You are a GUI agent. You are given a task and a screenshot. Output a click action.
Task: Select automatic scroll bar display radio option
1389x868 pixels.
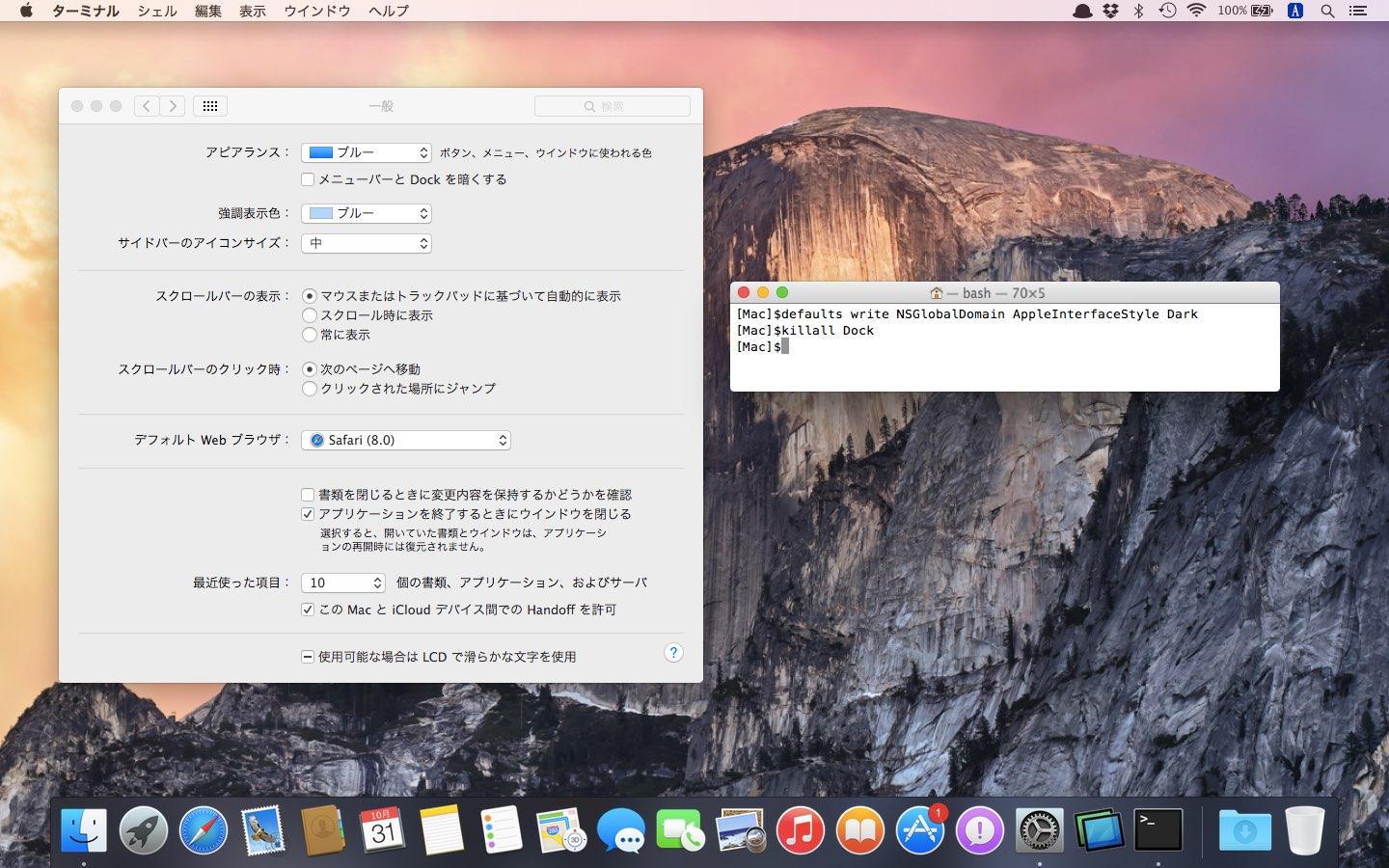(310, 296)
